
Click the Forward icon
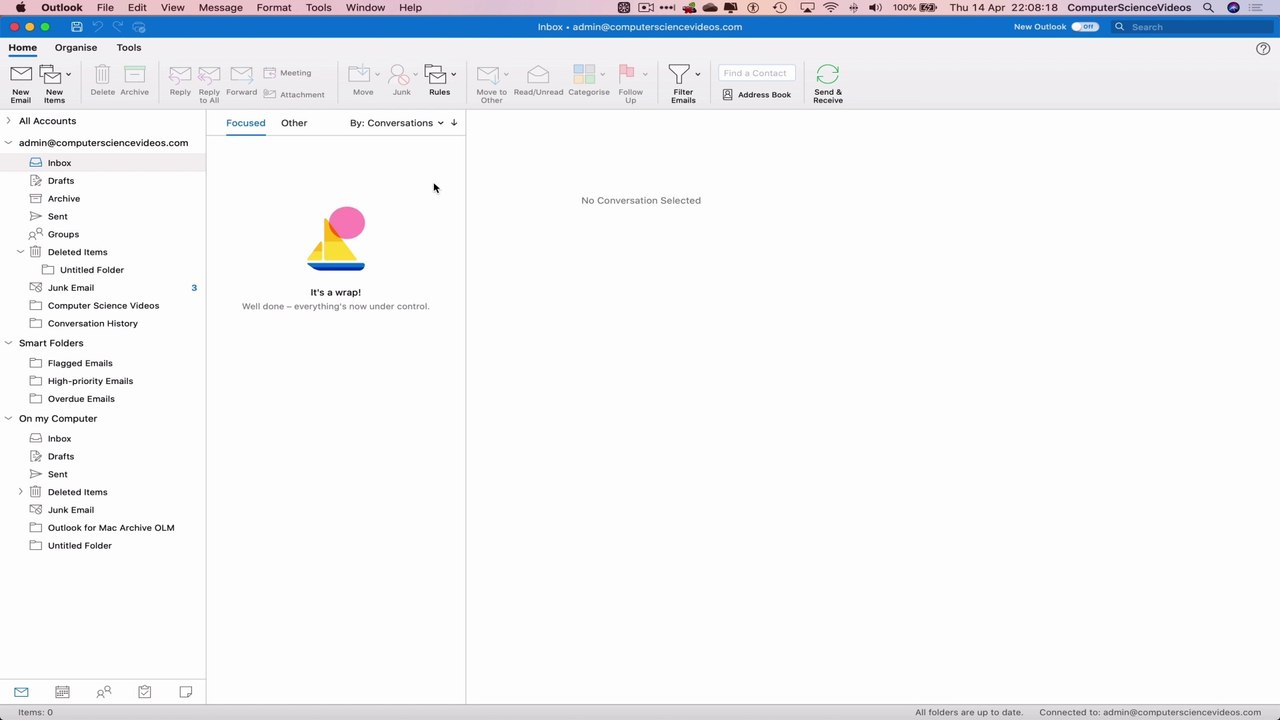coord(241,75)
